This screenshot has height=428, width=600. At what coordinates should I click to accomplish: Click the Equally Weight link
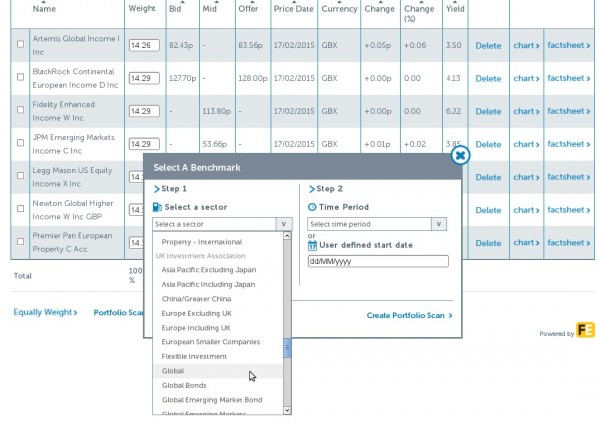tap(45, 312)
